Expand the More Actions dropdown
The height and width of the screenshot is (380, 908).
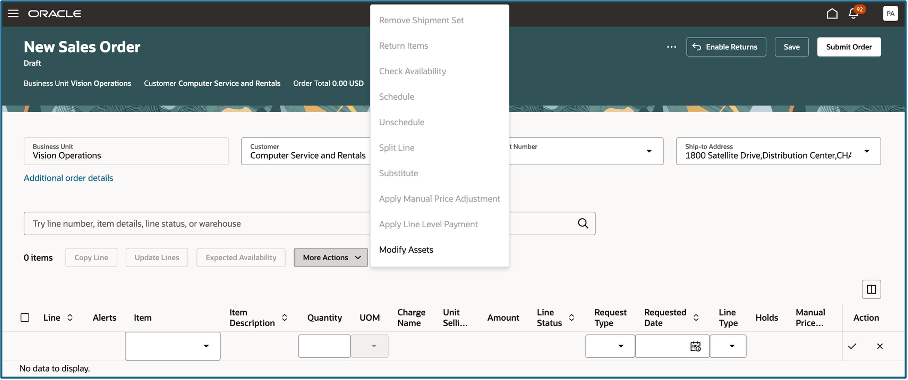tap(331, 257)
